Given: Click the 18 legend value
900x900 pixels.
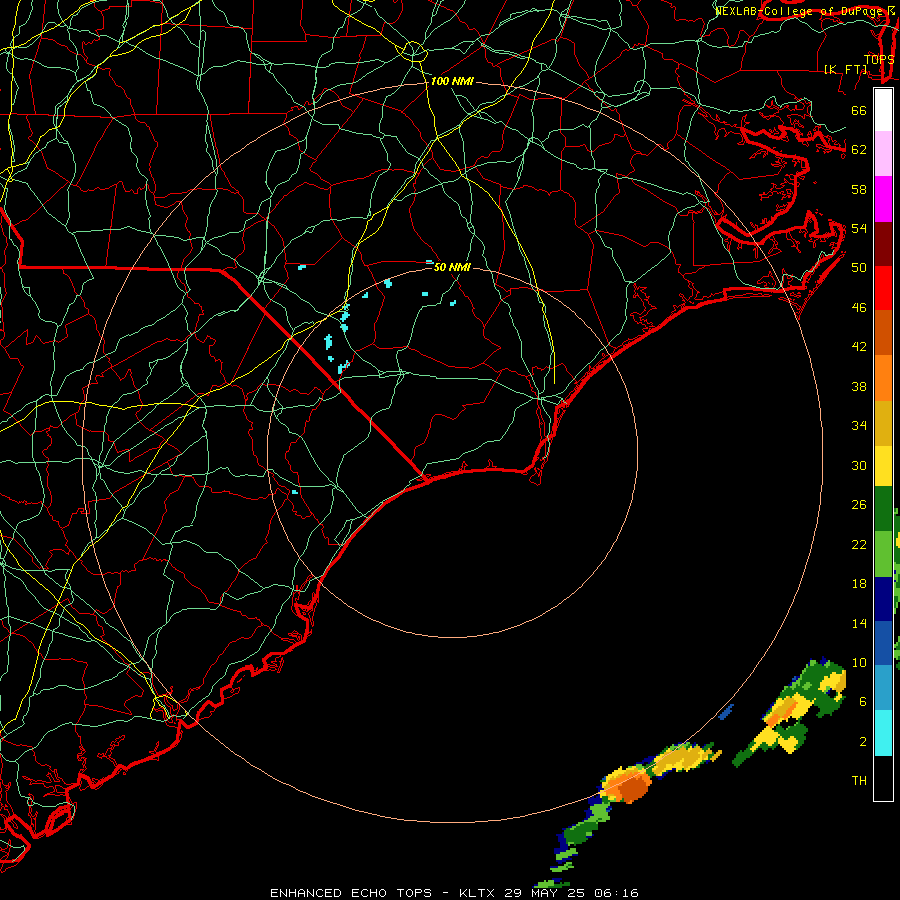Looking at the screenshot, I should [x=859, y=583].
